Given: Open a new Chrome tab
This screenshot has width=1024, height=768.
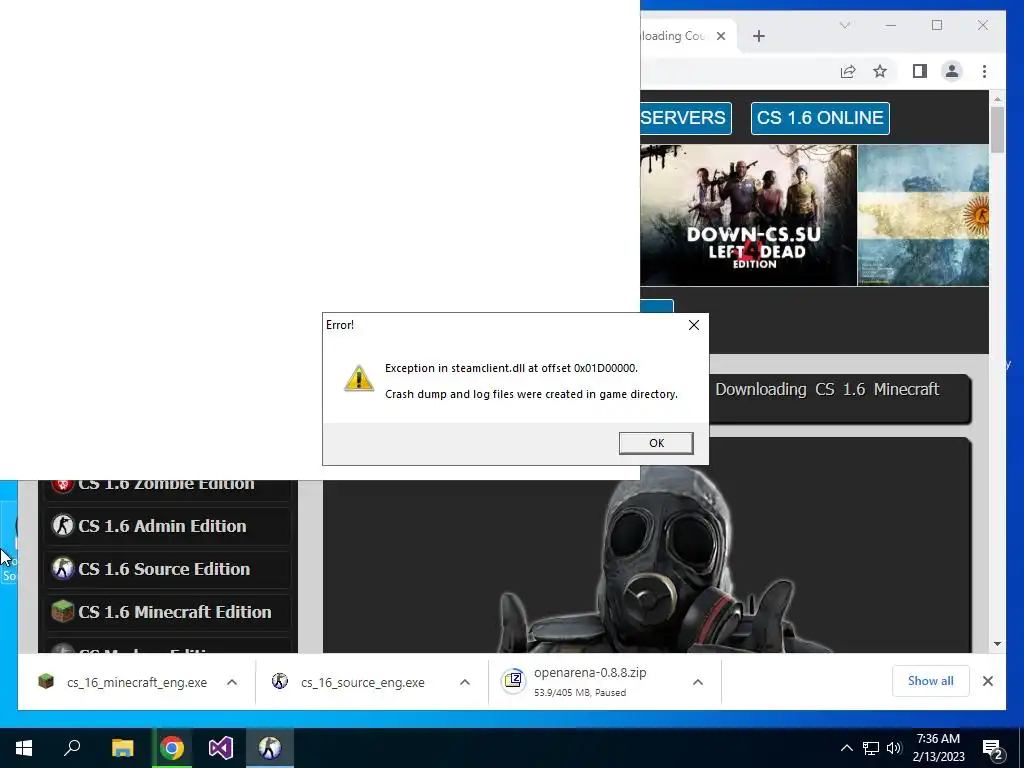Looking at the screenshot, I should (758, 36).
